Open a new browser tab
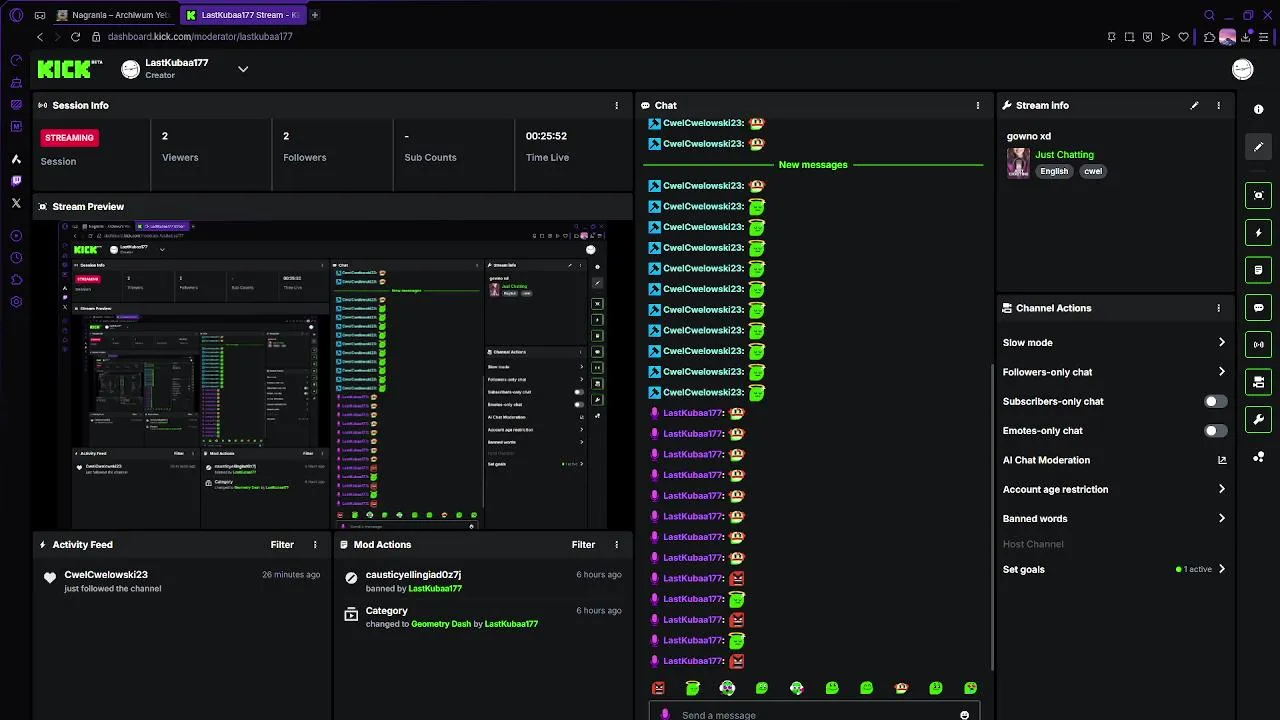The width and height of the screenshot is (1280, 720). tap(315, 15)
